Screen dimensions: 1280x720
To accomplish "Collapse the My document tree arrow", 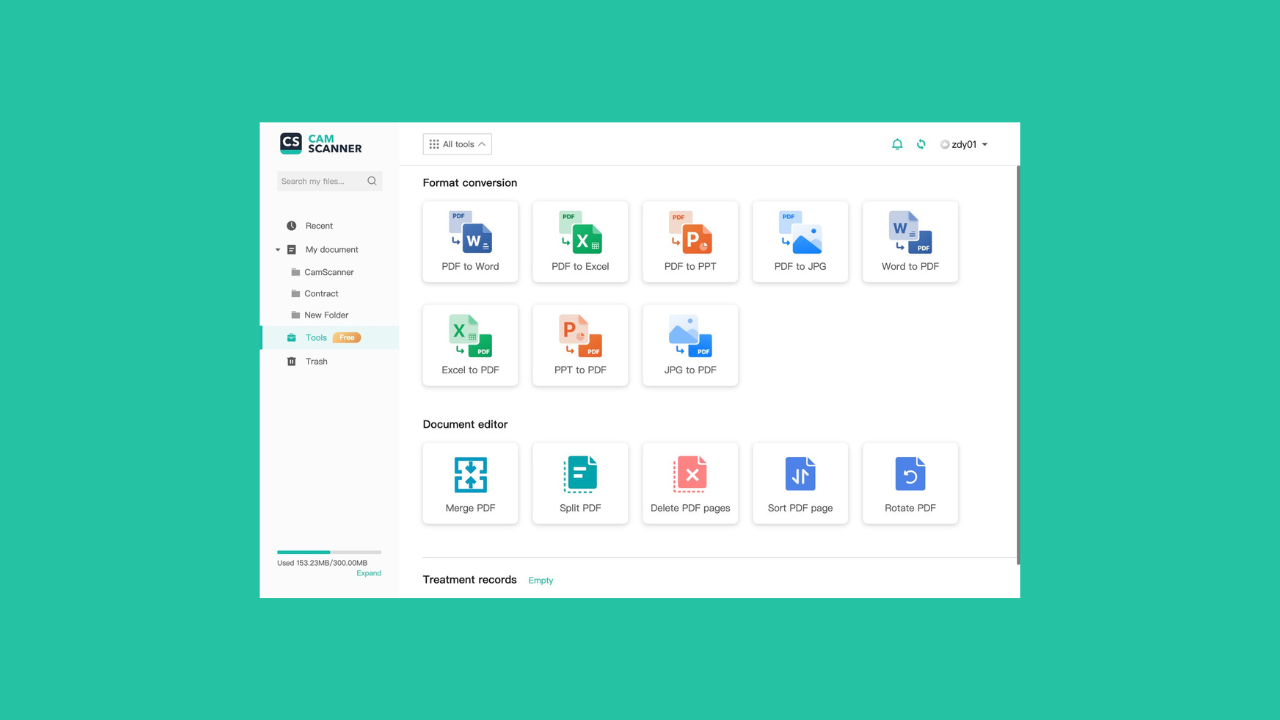I will [x=278, y=250].
